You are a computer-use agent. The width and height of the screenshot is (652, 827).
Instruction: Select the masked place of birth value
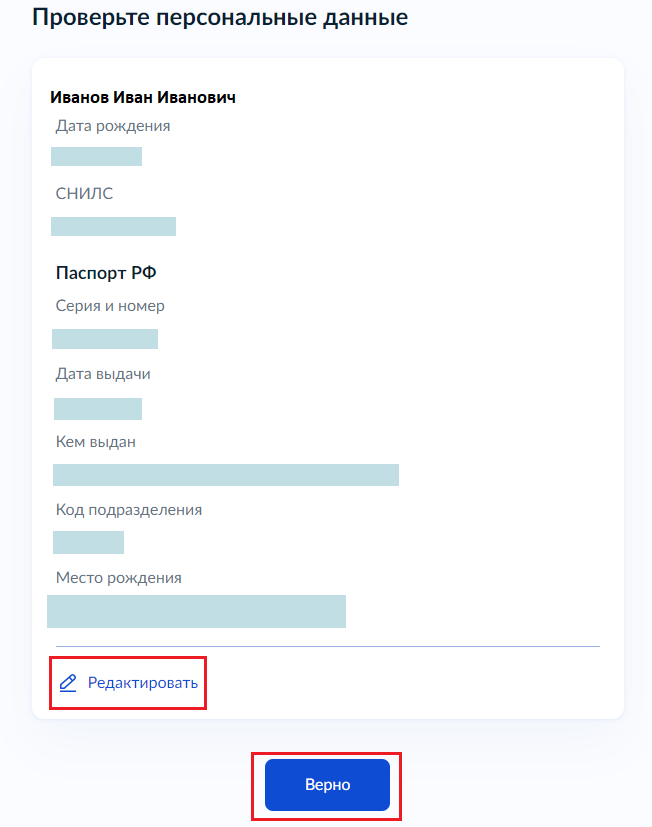(x=196, y=611)
